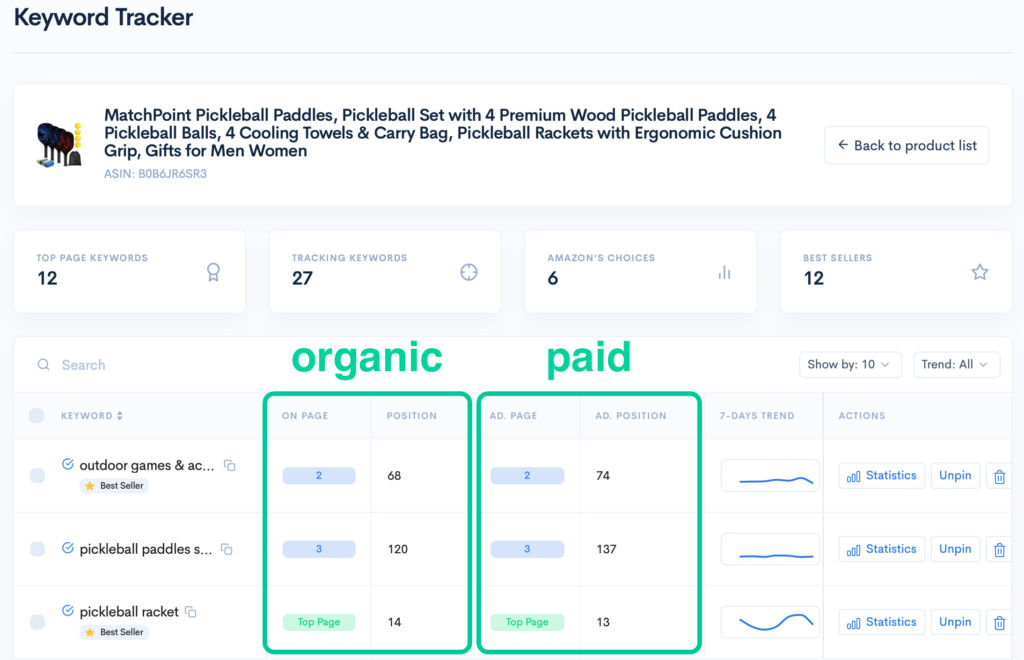Image resolution: width=1024 pixels, height=660 pixels.
Task: Click the star icon on Best Sellers card
Action: pos(979,272)
